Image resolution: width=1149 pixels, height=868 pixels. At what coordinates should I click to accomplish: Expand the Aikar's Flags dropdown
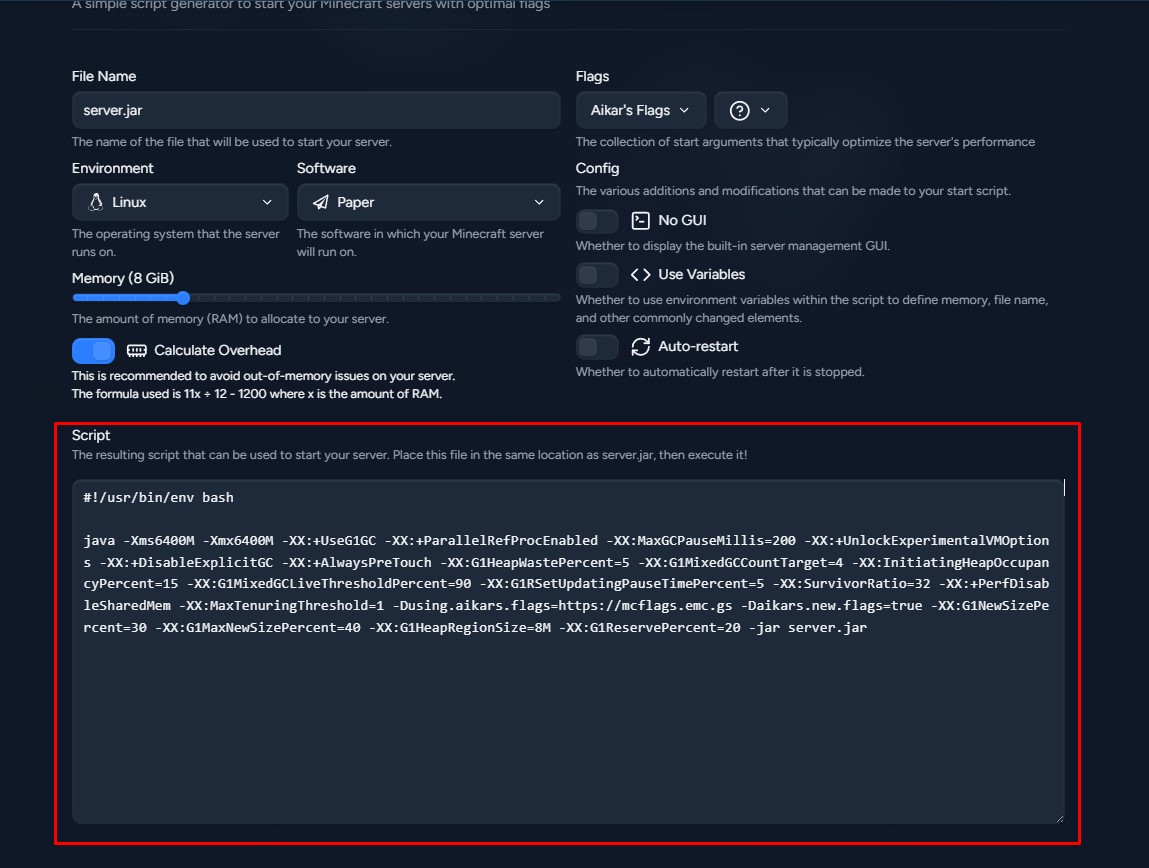click(641, 110)
